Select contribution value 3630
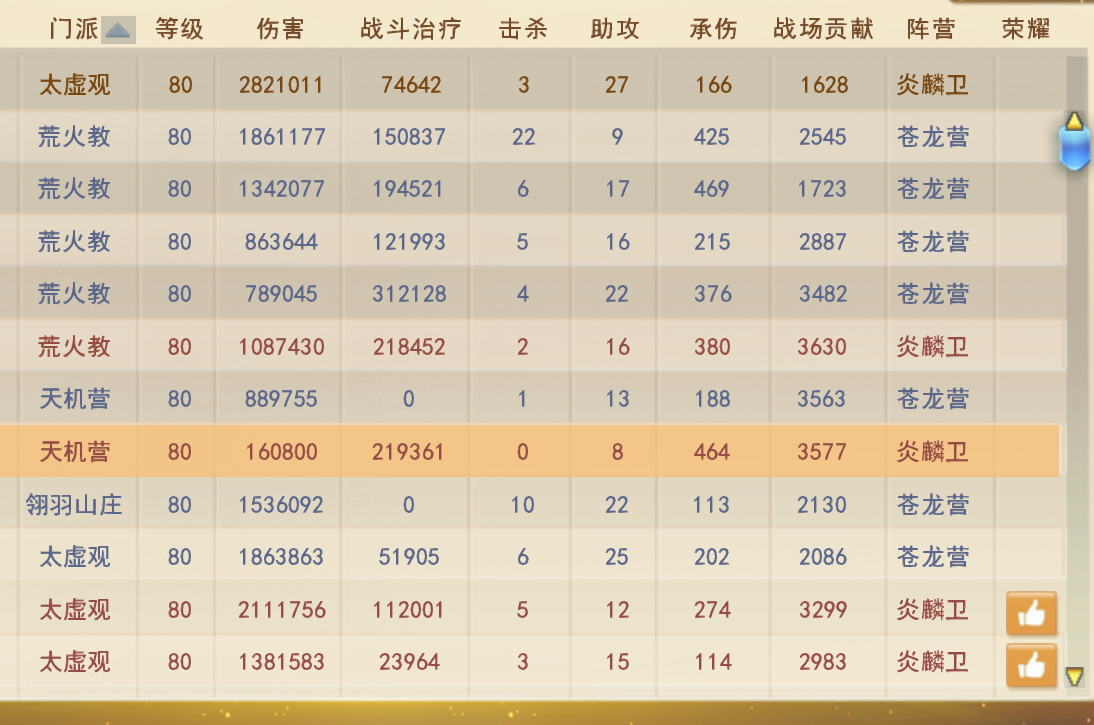This screenshot has width=1094, height=725. pos(823,347)
